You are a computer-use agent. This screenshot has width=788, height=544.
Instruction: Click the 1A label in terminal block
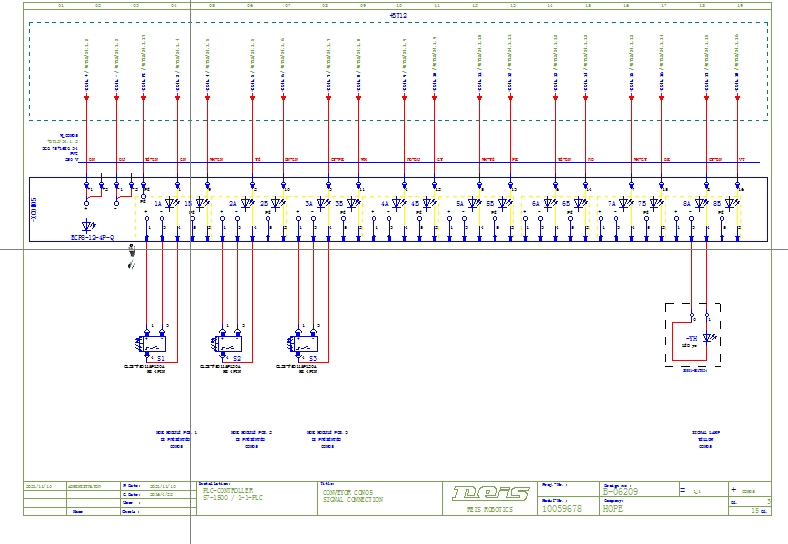pyautogui.click(x=158, y=204)
